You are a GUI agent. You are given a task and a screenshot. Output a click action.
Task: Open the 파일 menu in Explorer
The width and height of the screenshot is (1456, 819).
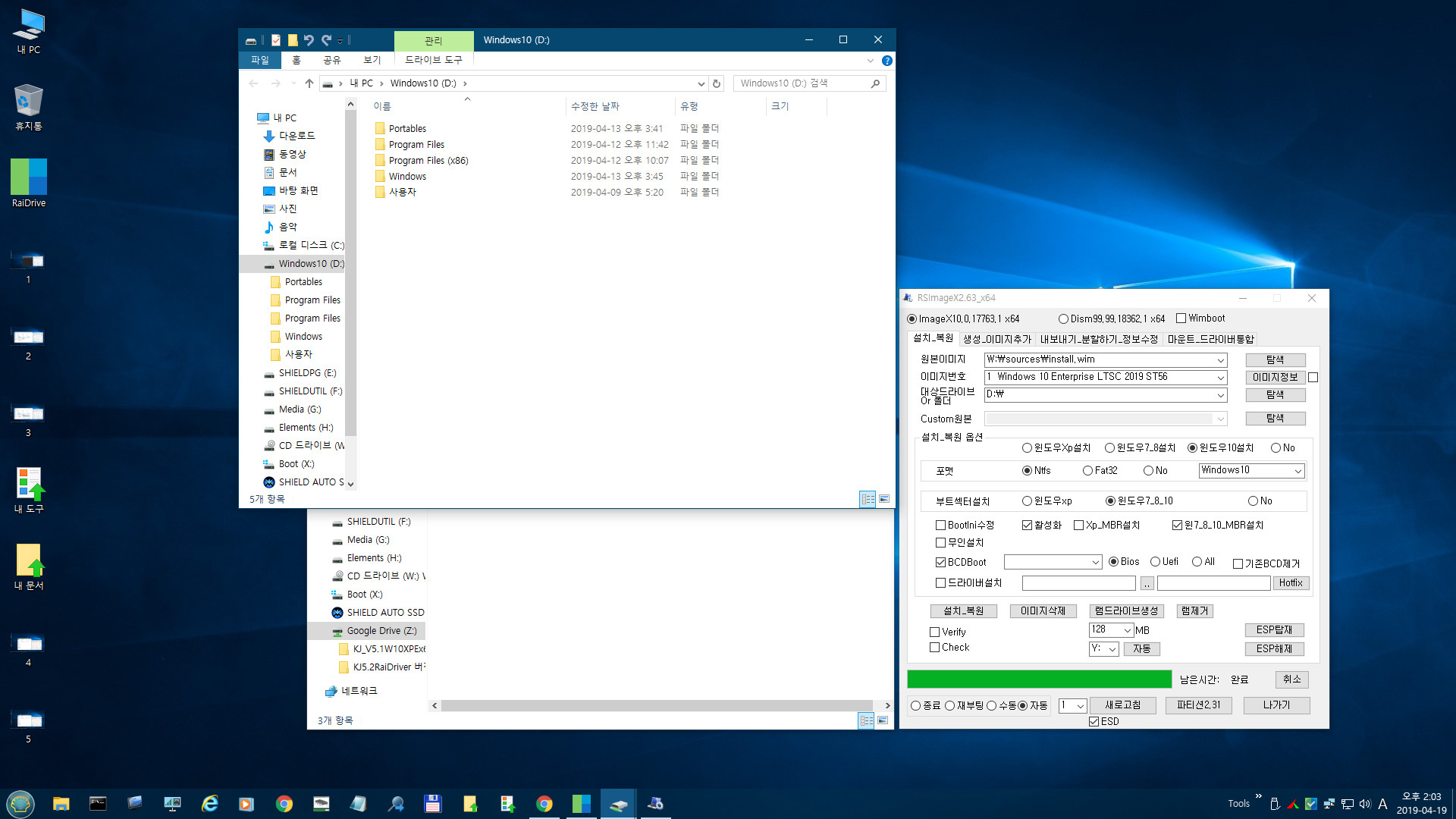pyautogui.click(x=259, y=60)
